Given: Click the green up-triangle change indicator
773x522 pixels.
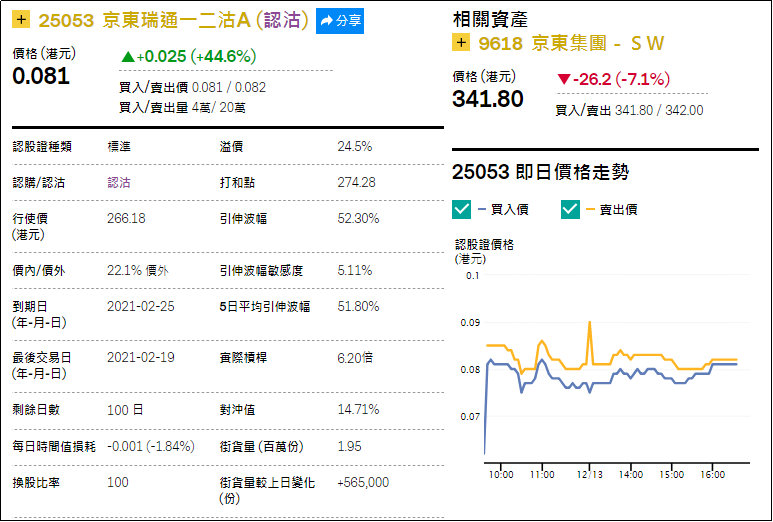Looking at the screenshot, I should coord(128,57).
